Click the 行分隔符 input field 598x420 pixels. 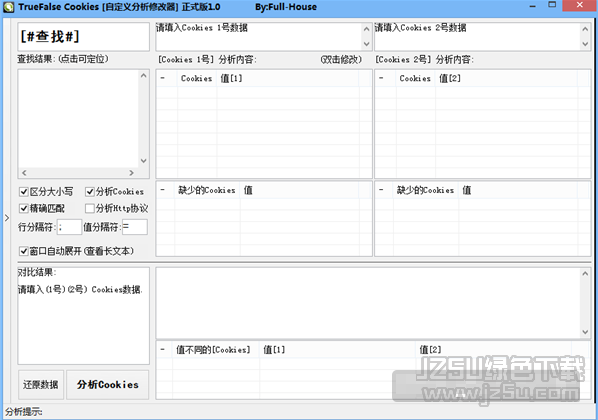[x=69, y=227]
